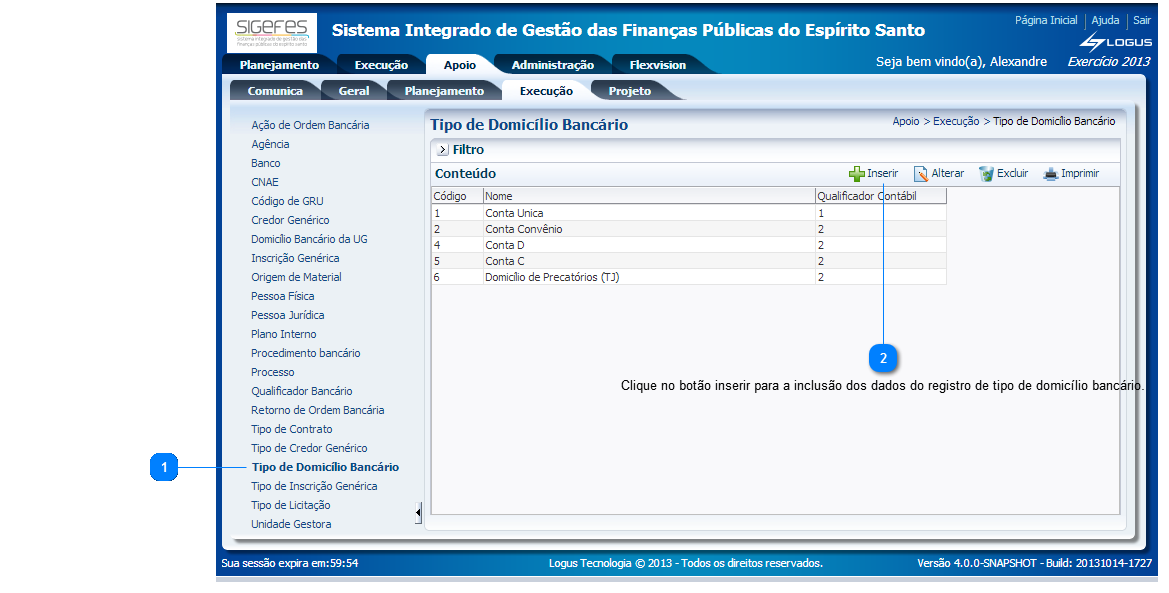
Task: Click the green plus Inserir icon
Action: [x=857, y=174]
